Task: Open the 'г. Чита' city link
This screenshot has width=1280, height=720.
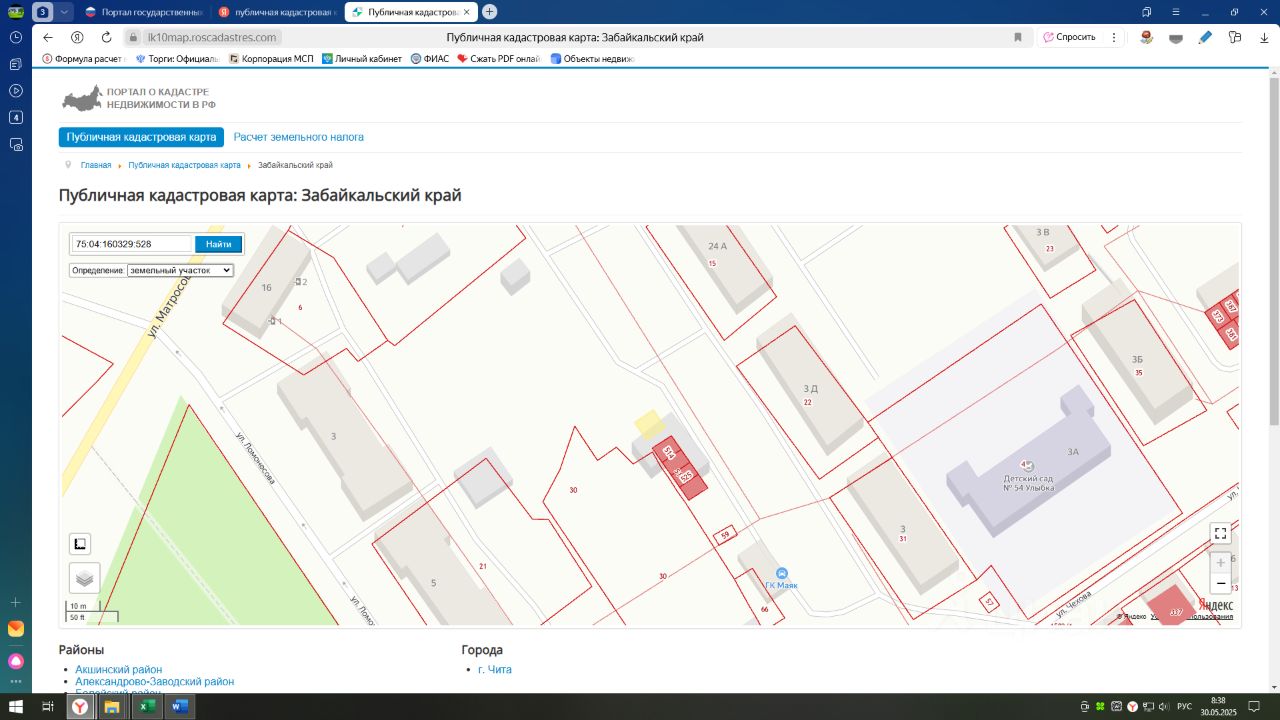Action: [494, 669]
